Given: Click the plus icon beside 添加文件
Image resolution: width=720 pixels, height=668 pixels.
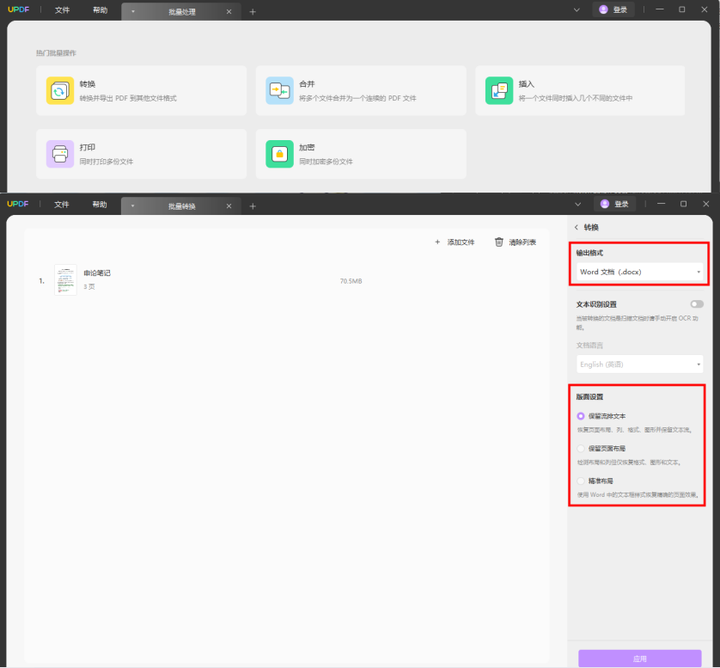Looking at the screenshot, I should [x=437, y=242].
